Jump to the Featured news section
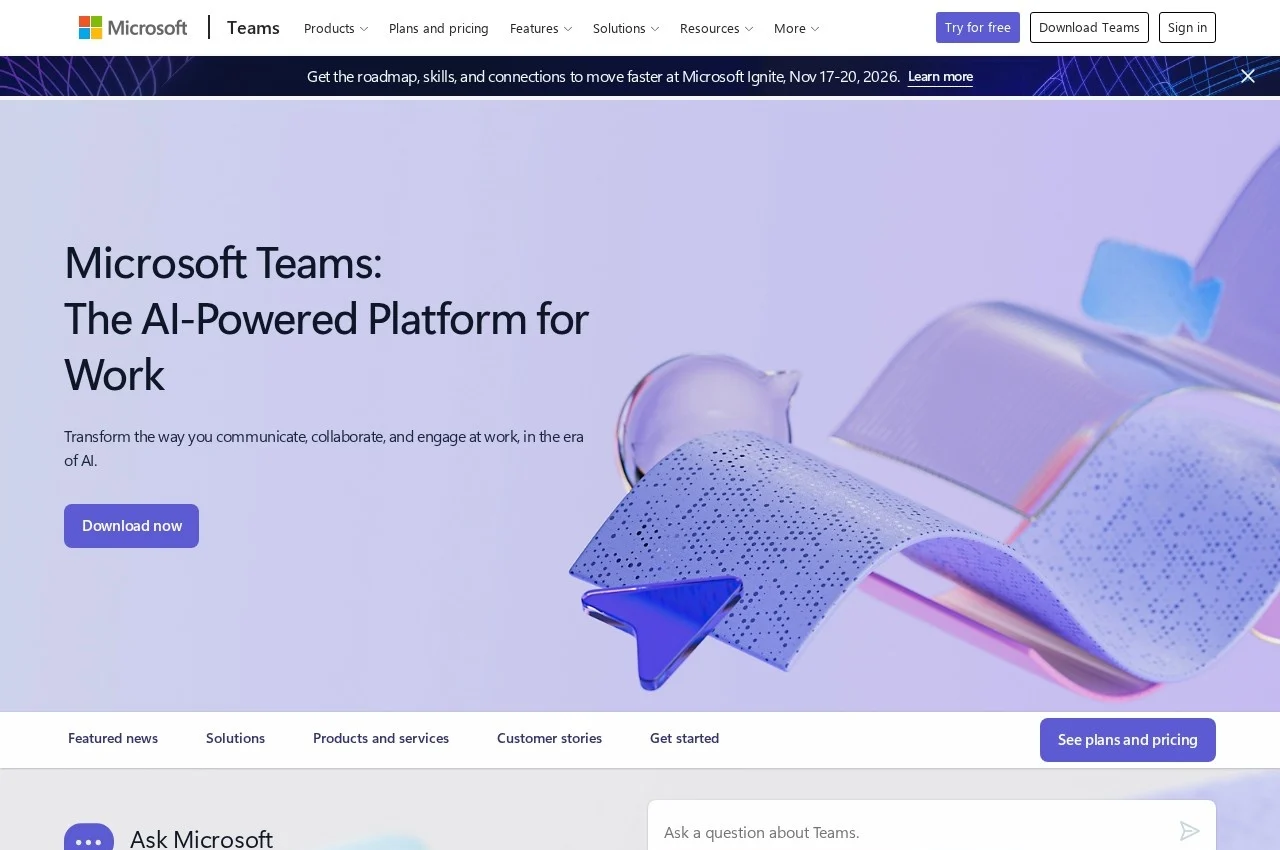This screenshot has width=1280, height=850. (x=113, y=738)
